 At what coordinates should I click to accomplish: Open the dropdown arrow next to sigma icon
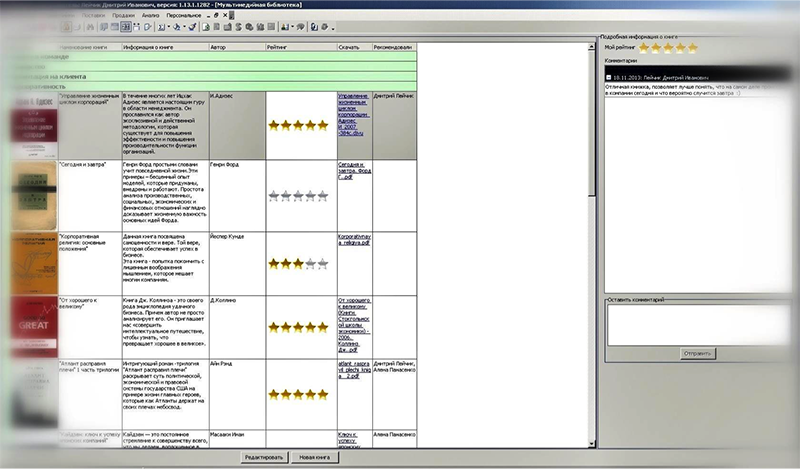(x=169, y=27)
